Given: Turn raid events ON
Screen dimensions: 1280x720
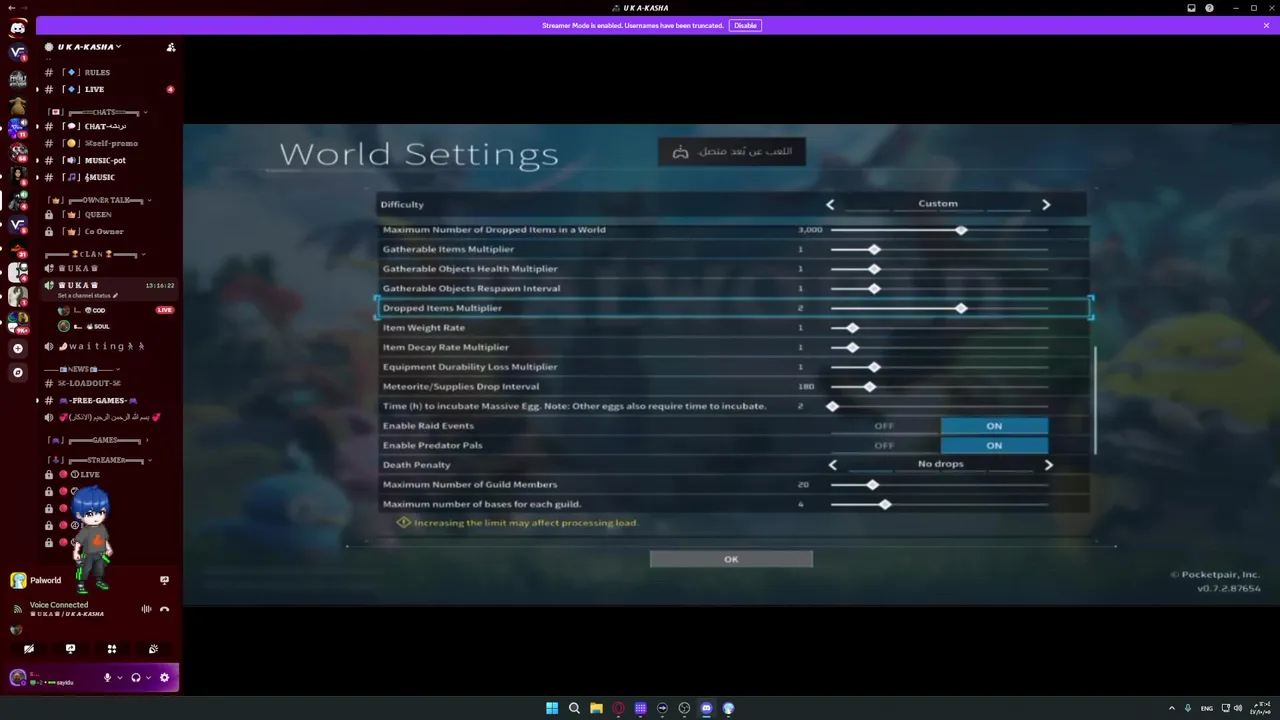Looking at the screenshot, I should [x=994, y=426].
